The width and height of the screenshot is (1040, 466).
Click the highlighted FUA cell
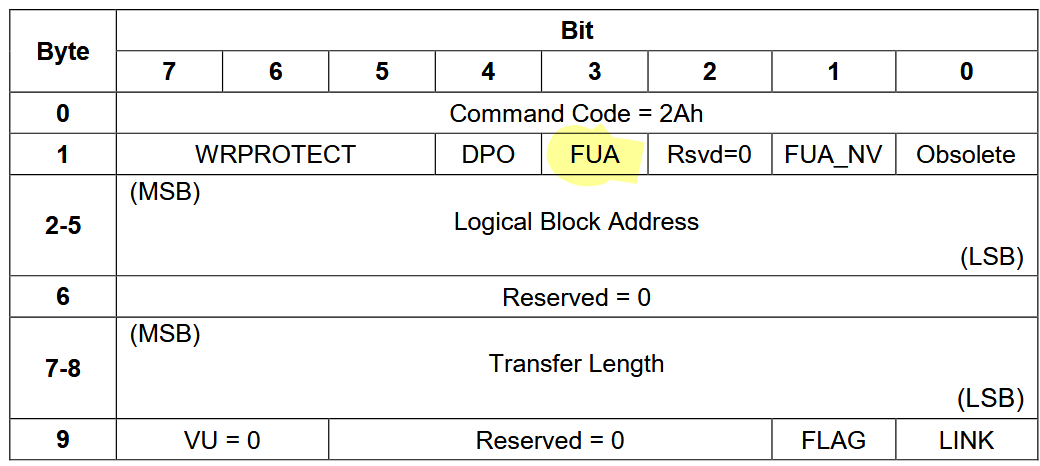tap(594, 154)
